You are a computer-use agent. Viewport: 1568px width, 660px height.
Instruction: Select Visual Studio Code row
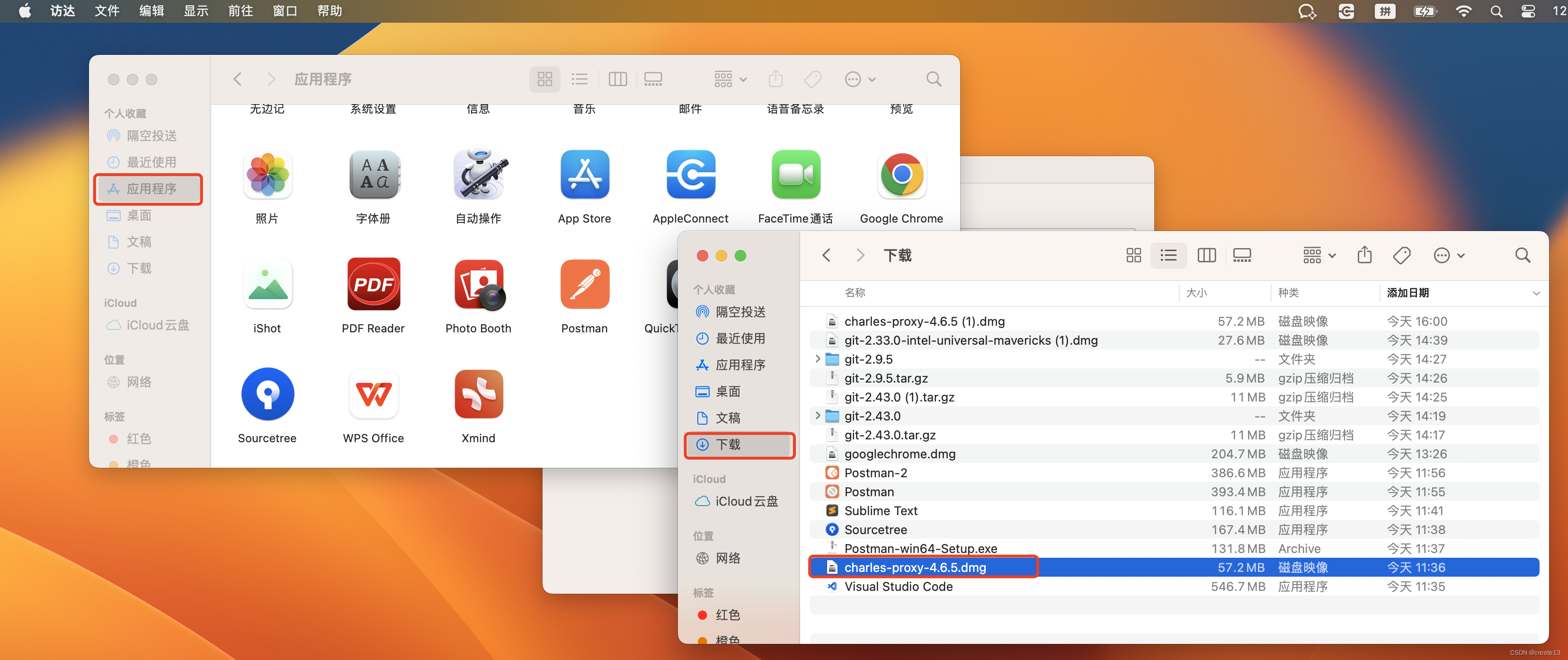pos(1174,586)
